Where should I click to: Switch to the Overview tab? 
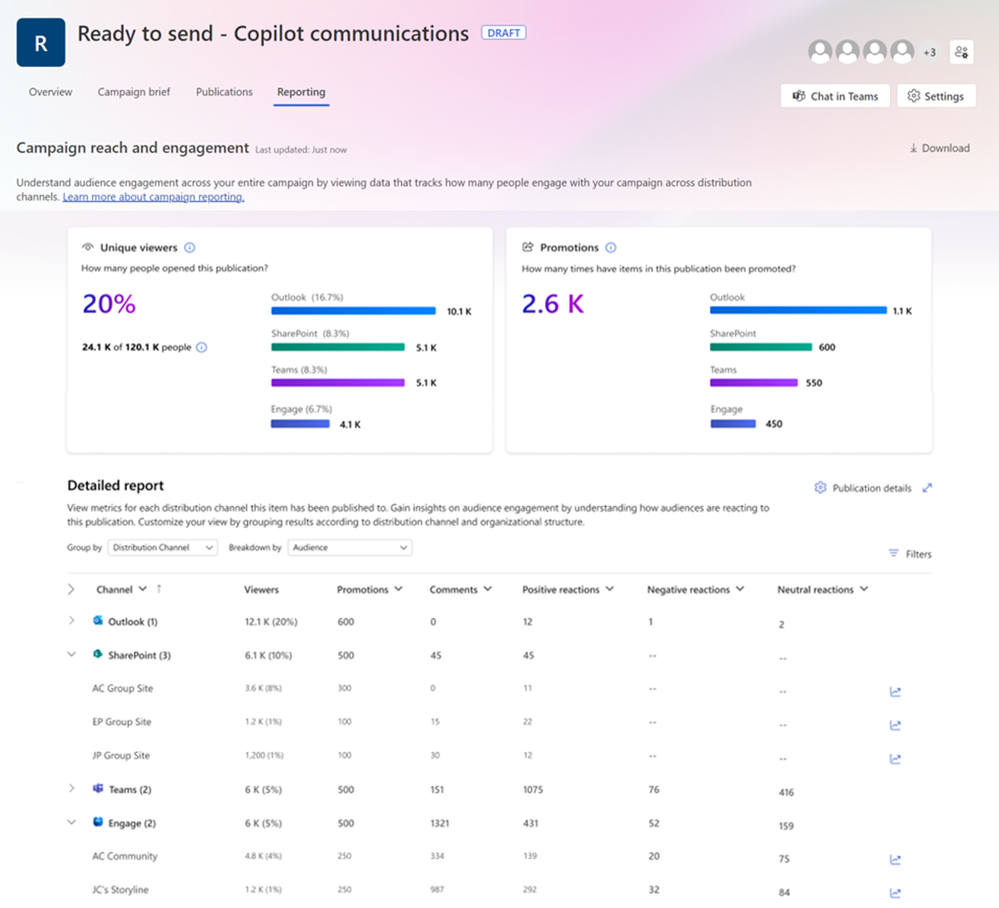(x=50, y=92)
